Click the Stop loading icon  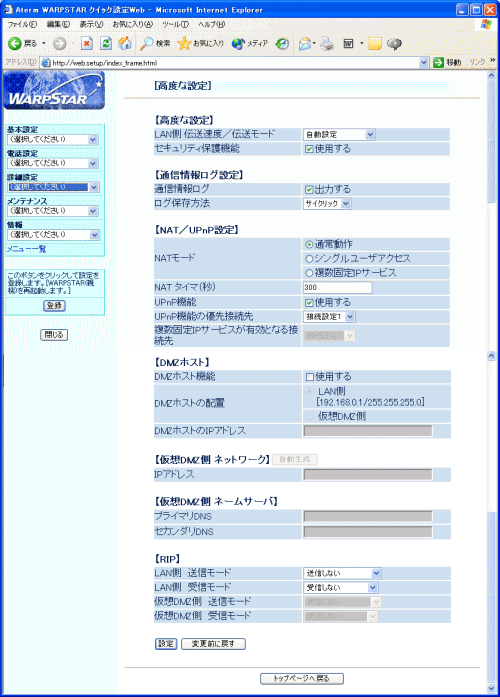coord(87,43)
